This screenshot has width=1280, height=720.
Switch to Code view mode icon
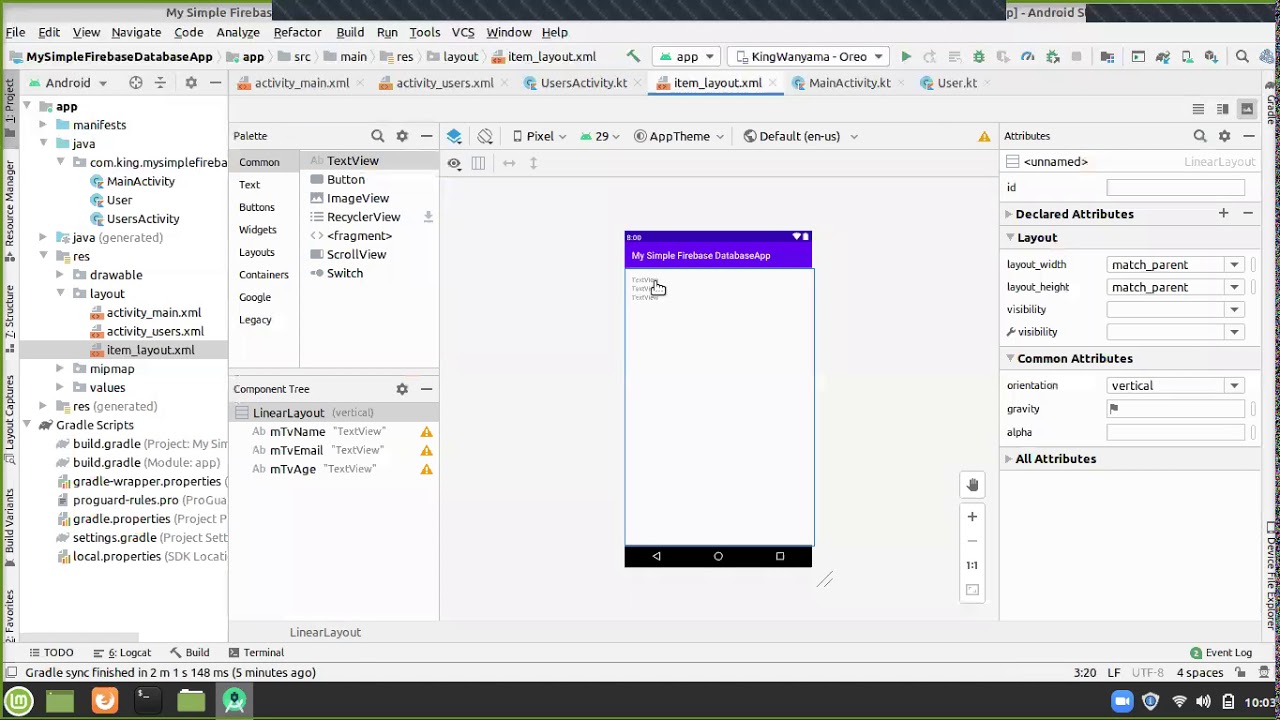pyautogui.click(x=1198, y=109)
